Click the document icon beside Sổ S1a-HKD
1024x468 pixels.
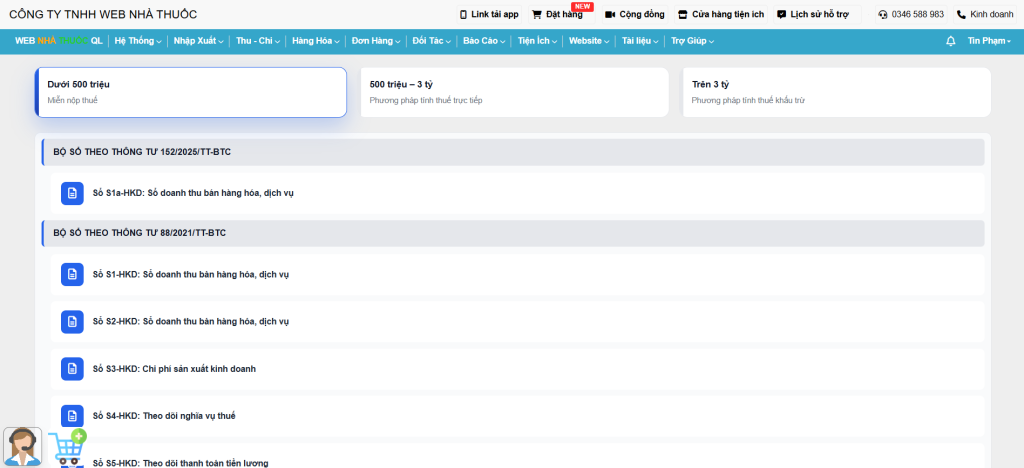72,192
